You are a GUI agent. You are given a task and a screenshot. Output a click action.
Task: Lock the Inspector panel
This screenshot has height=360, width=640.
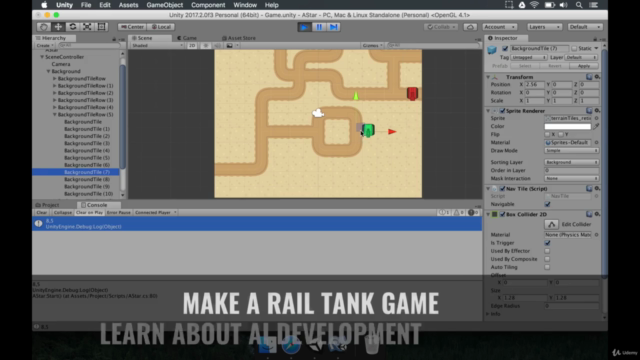[x=595, y=39]
